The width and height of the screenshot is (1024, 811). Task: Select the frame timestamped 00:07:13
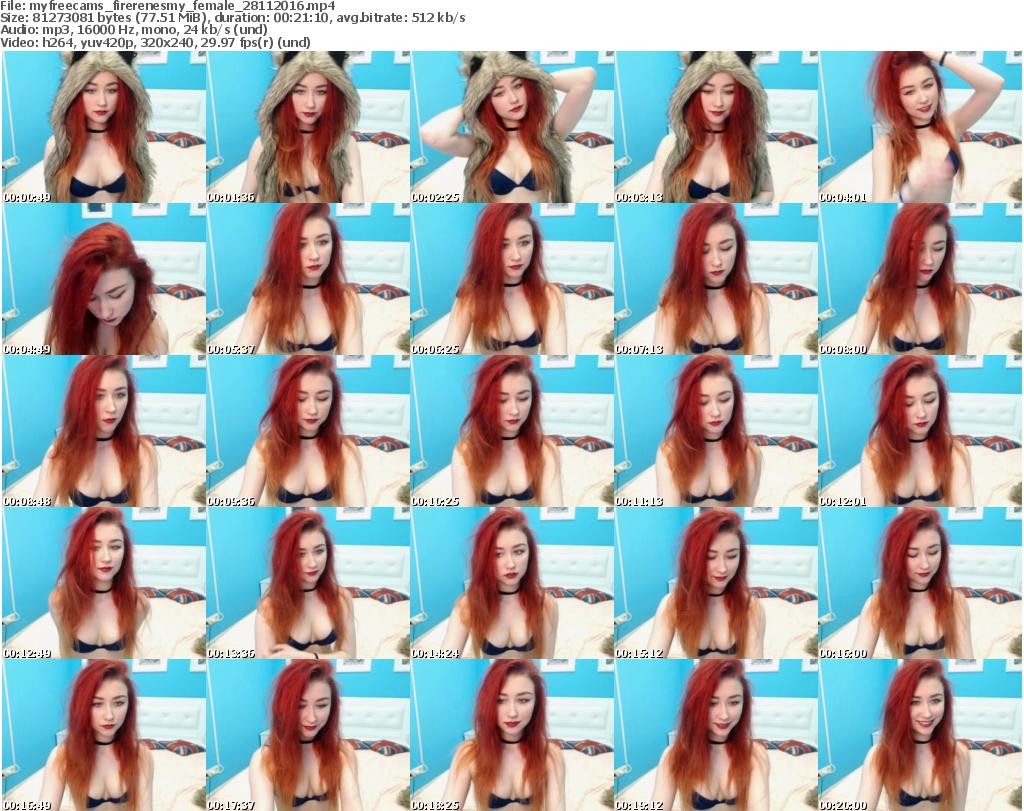(x=716, y=279)
